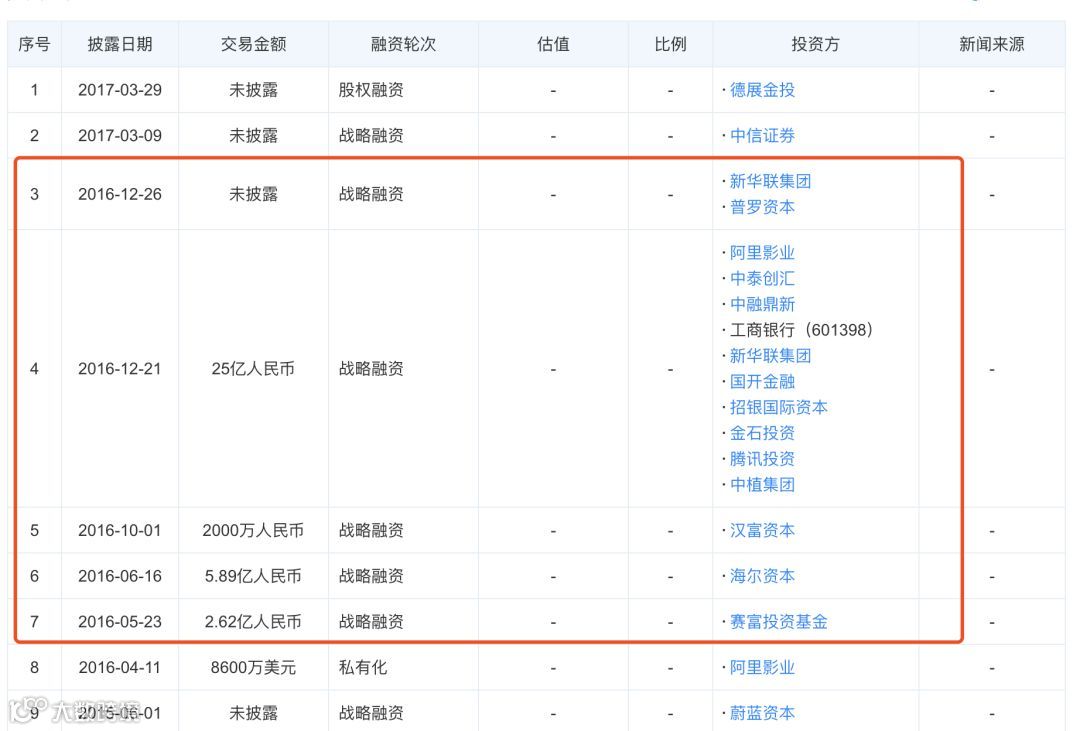The width and height of the screenshot is (1080, 731).
Task: Open investor link 海尔资本
Action: [762, 575]
